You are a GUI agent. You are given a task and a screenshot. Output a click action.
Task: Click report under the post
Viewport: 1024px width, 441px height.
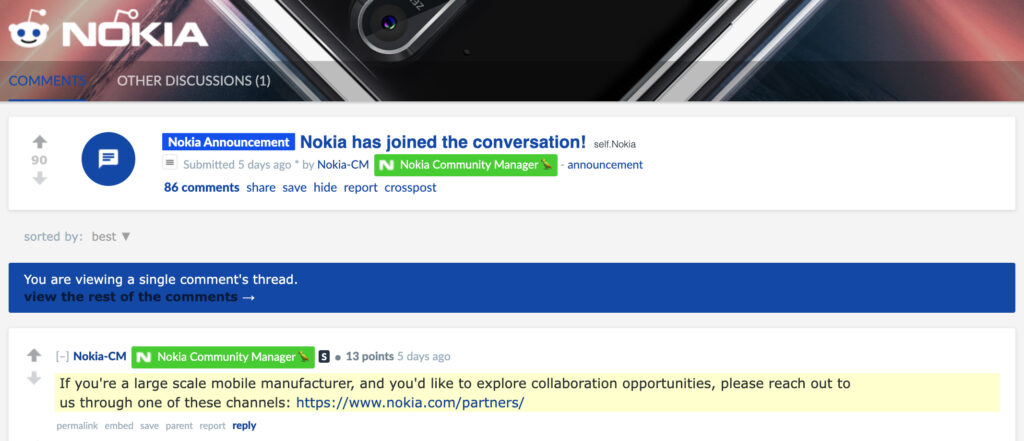360,188
